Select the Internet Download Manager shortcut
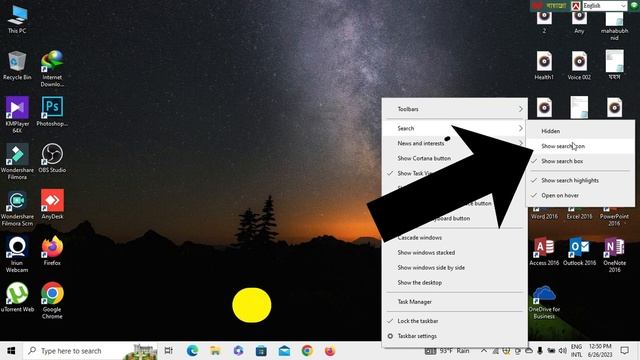 coord(52,69)
